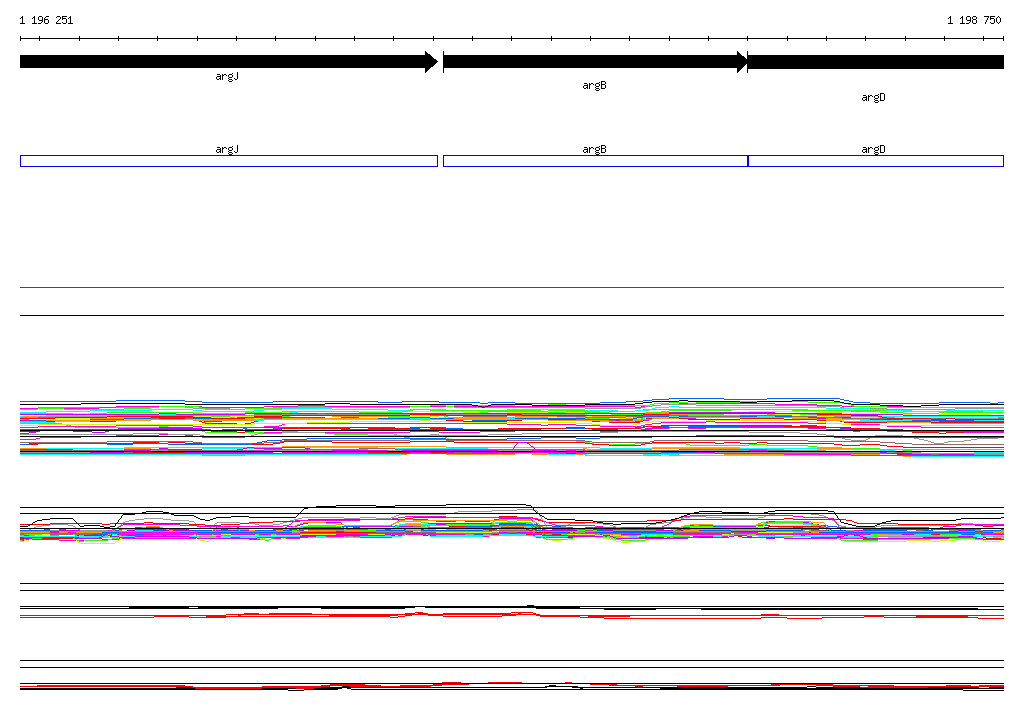This screenshot has width=1024, height=714.
Task: Click the blue argD outlined box
Action: [876, 161]
